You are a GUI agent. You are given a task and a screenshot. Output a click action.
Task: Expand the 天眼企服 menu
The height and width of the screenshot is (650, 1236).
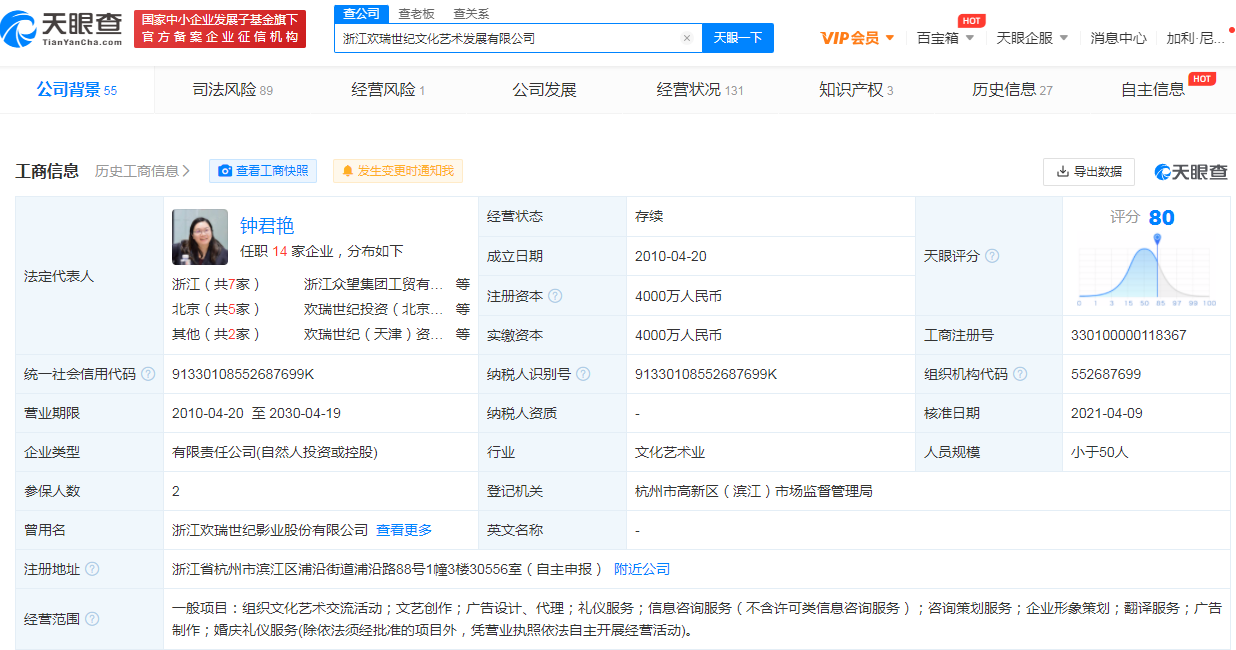pos(1033,38)
